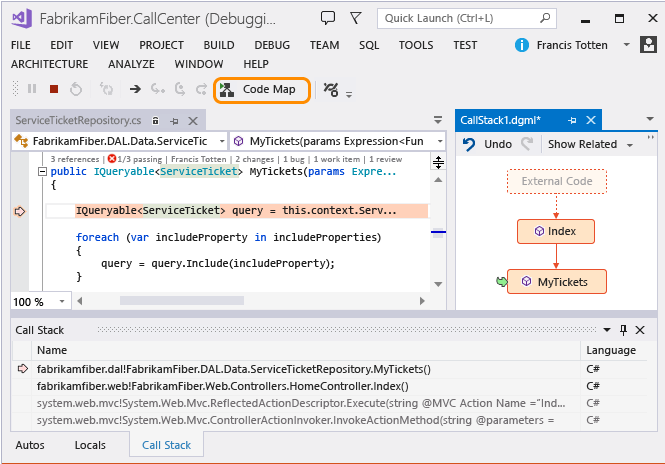
Task: Toggle auto hide pin on Call Stack
Action: pos(623,330)
